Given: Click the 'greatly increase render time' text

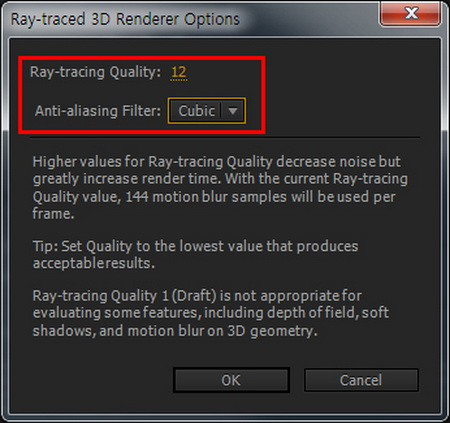Looking at the screenshot, I should pos(127,179).
